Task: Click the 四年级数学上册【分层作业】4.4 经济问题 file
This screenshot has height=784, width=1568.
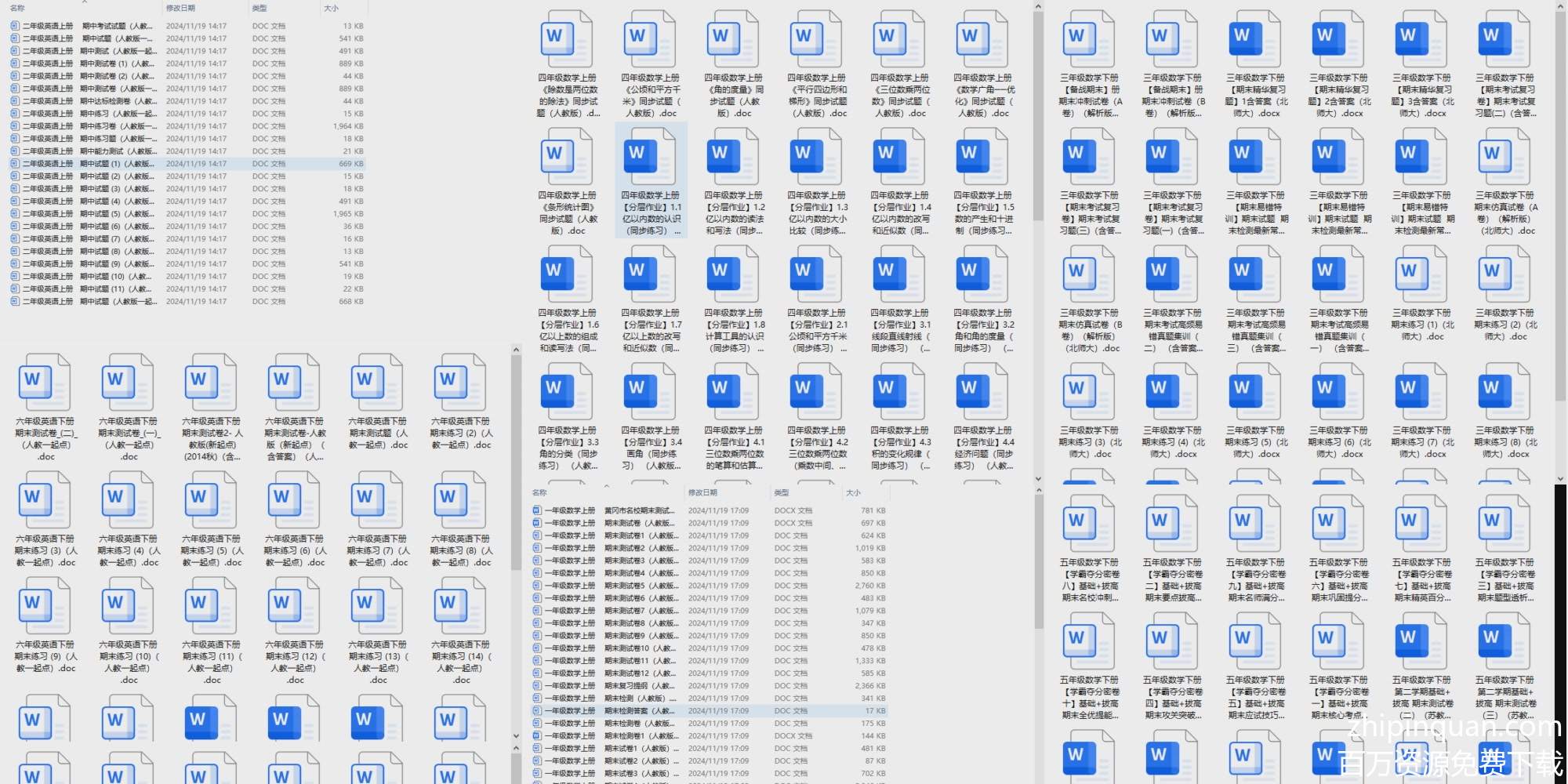Action: point(983,392)
